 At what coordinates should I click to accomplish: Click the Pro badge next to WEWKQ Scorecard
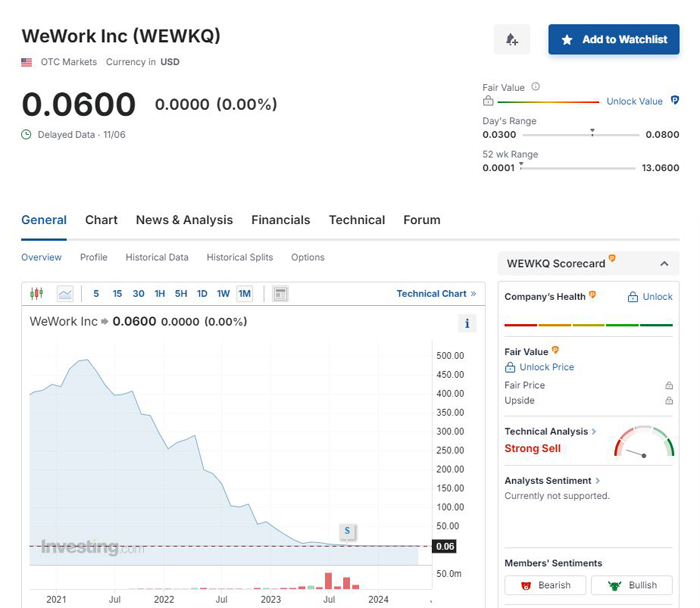pos(612,258)
